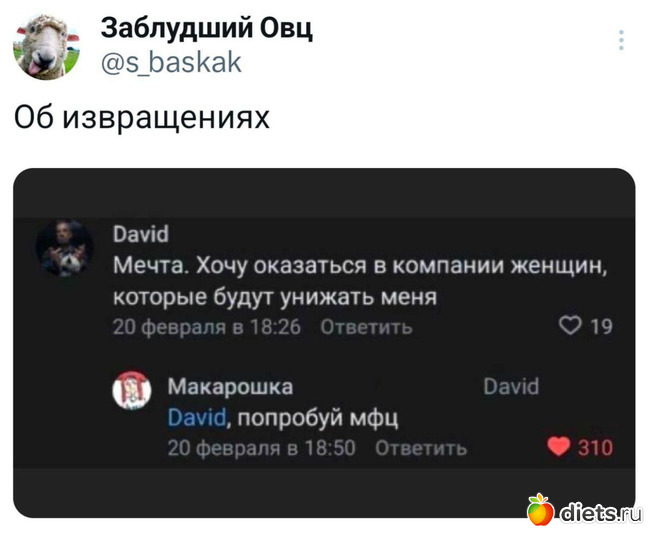Screen dimensions: 650x534
Task: Click the Об извращениях tweet text
Action: pyautogui.click(x=142, y=118)
